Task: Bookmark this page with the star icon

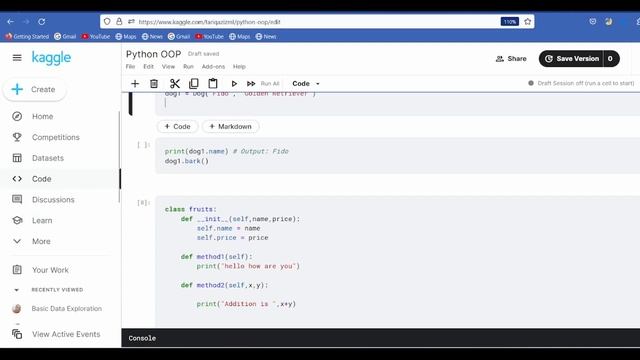Action: click(x=527, y=22)
